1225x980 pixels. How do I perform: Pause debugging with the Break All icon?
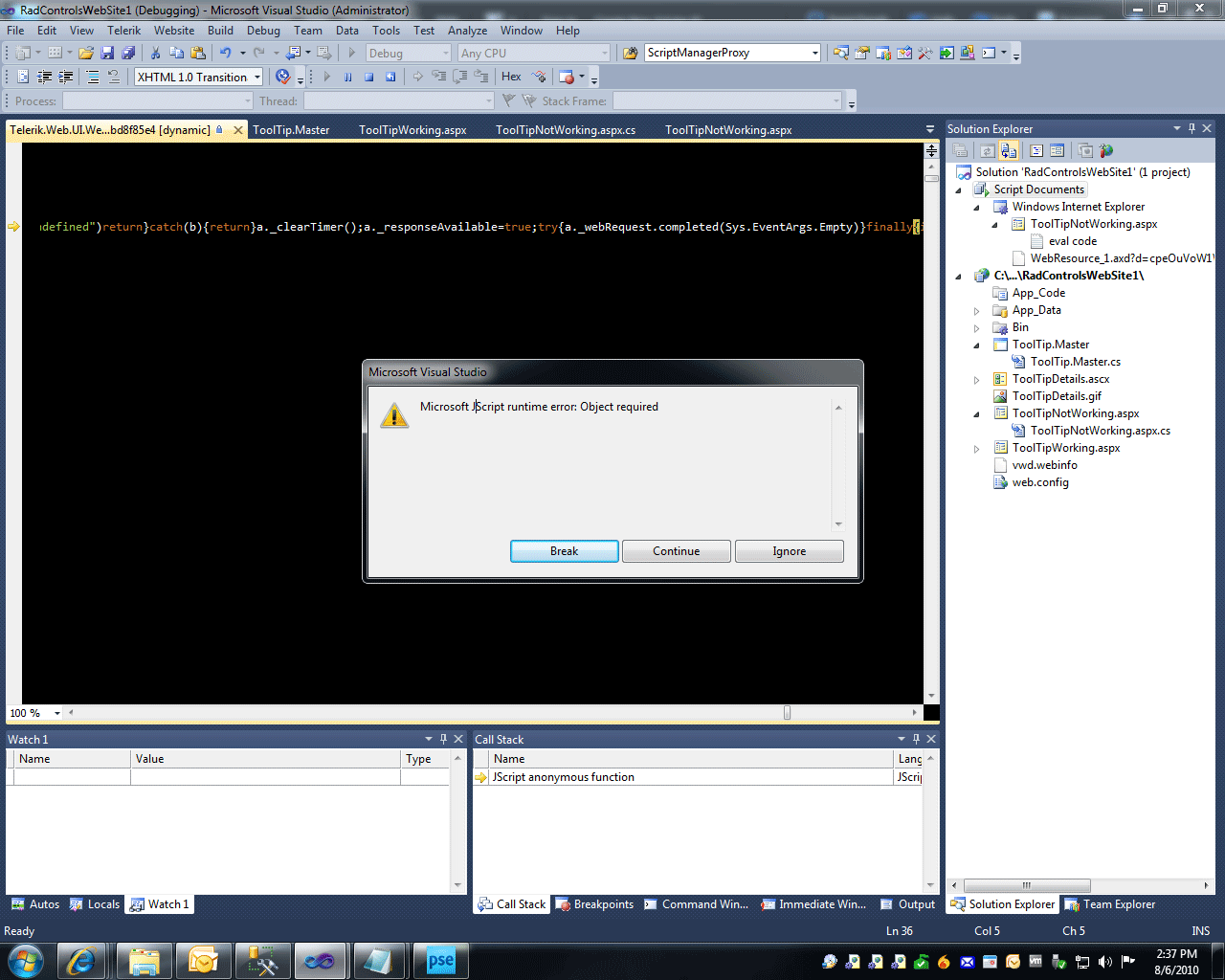pyautogui.click(x=348, y=78)
